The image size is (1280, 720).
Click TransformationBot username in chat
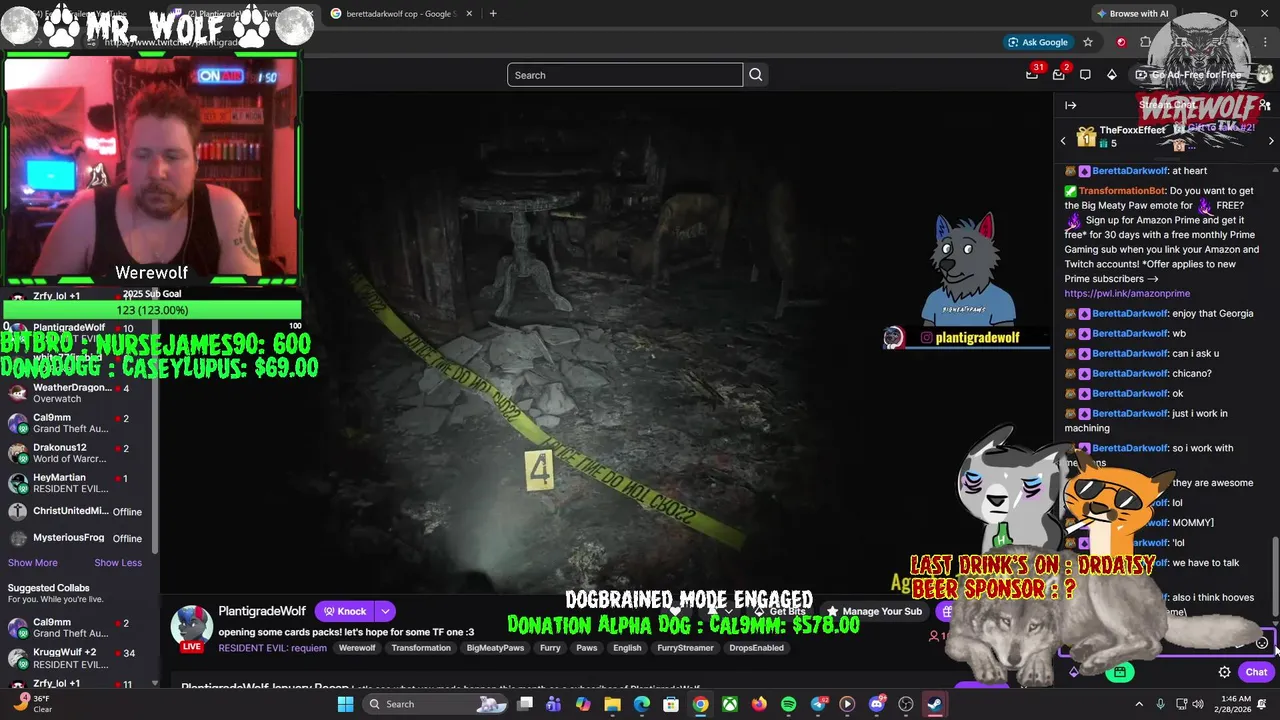point(1122,191)
